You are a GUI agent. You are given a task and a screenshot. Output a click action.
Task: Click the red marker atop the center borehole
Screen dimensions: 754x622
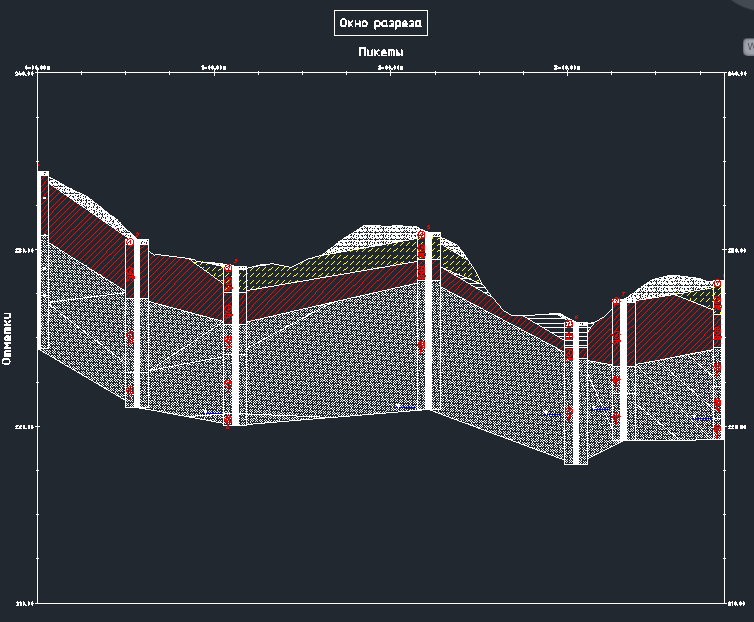click(x=422, y=234)
